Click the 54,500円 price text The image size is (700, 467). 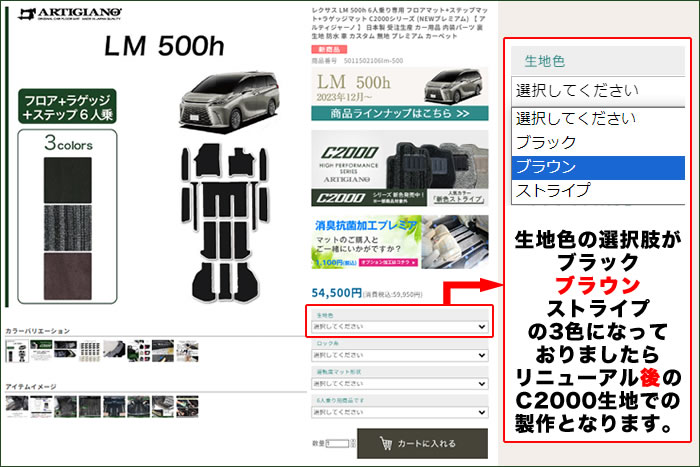point(337,293)
